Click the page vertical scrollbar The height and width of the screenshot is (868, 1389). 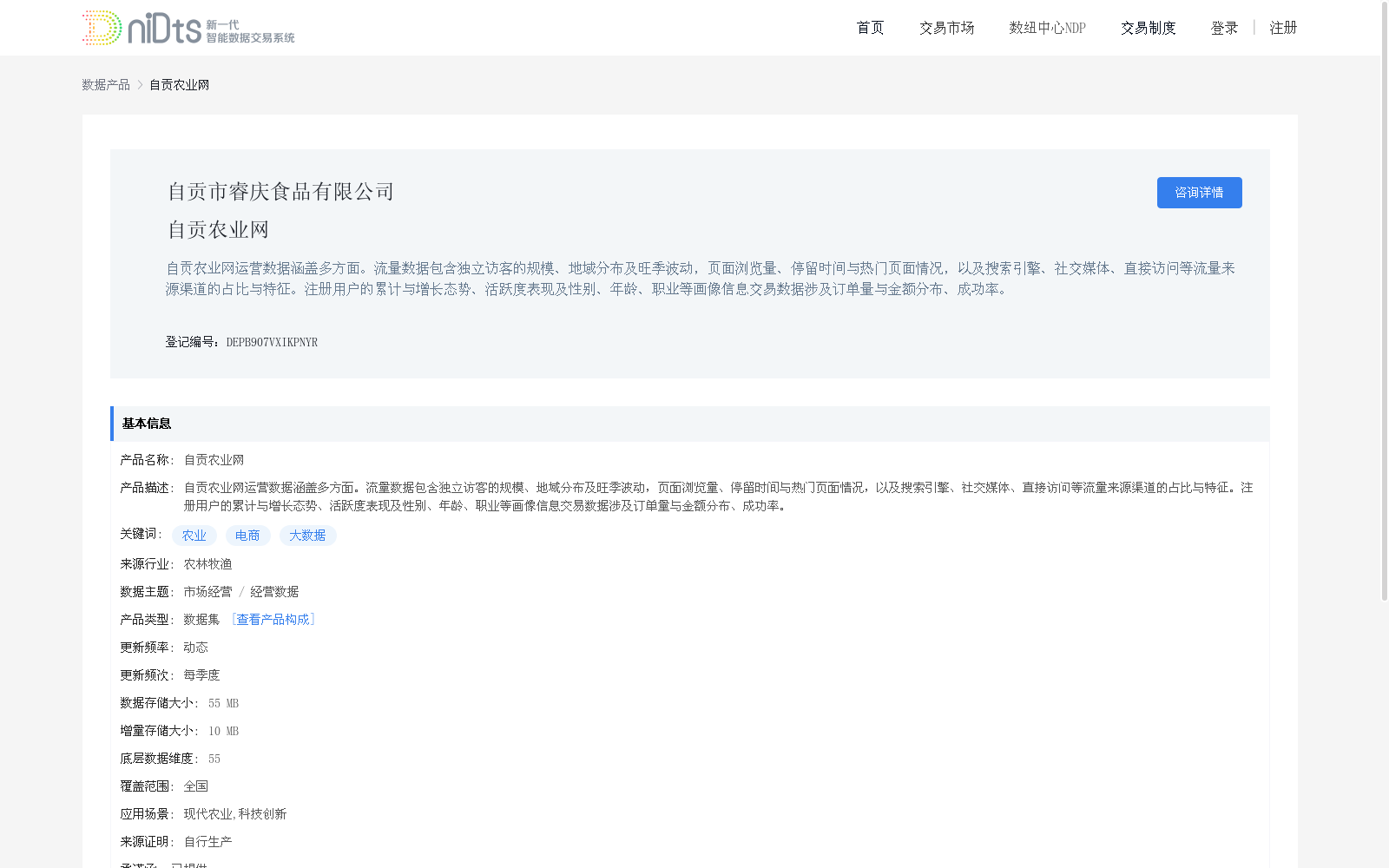pos(1385,299)
